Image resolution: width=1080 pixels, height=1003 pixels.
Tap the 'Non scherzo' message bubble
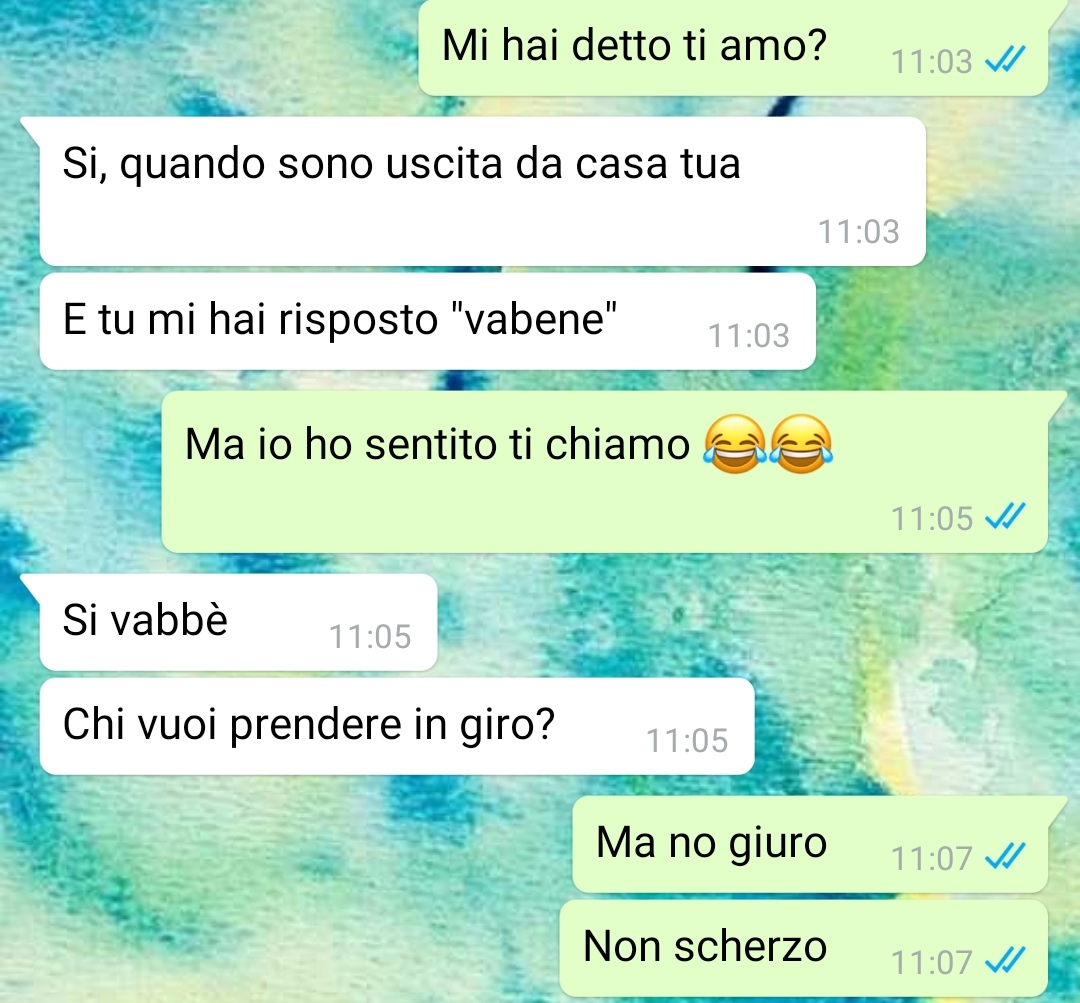[804, 948]
